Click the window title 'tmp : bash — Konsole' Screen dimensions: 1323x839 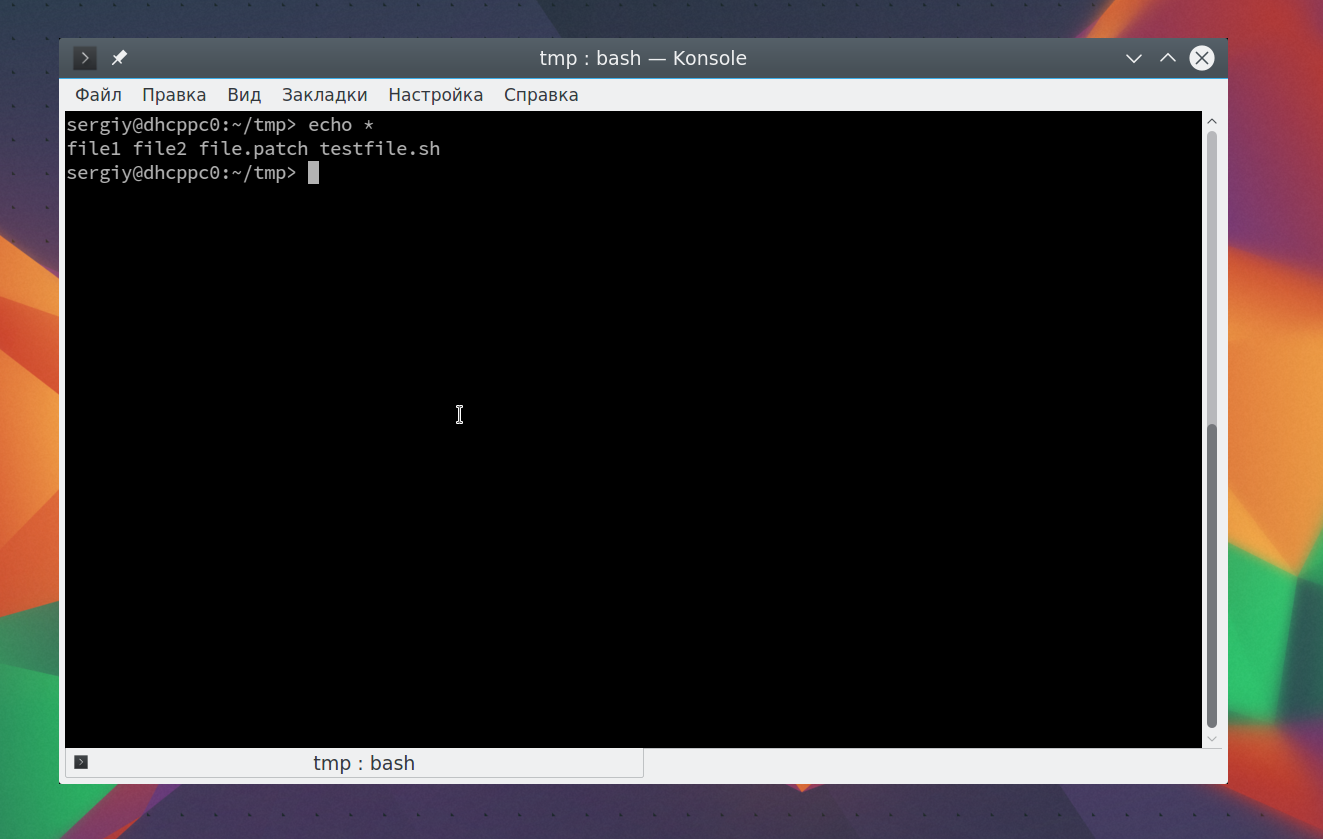(x=643, y=58)
